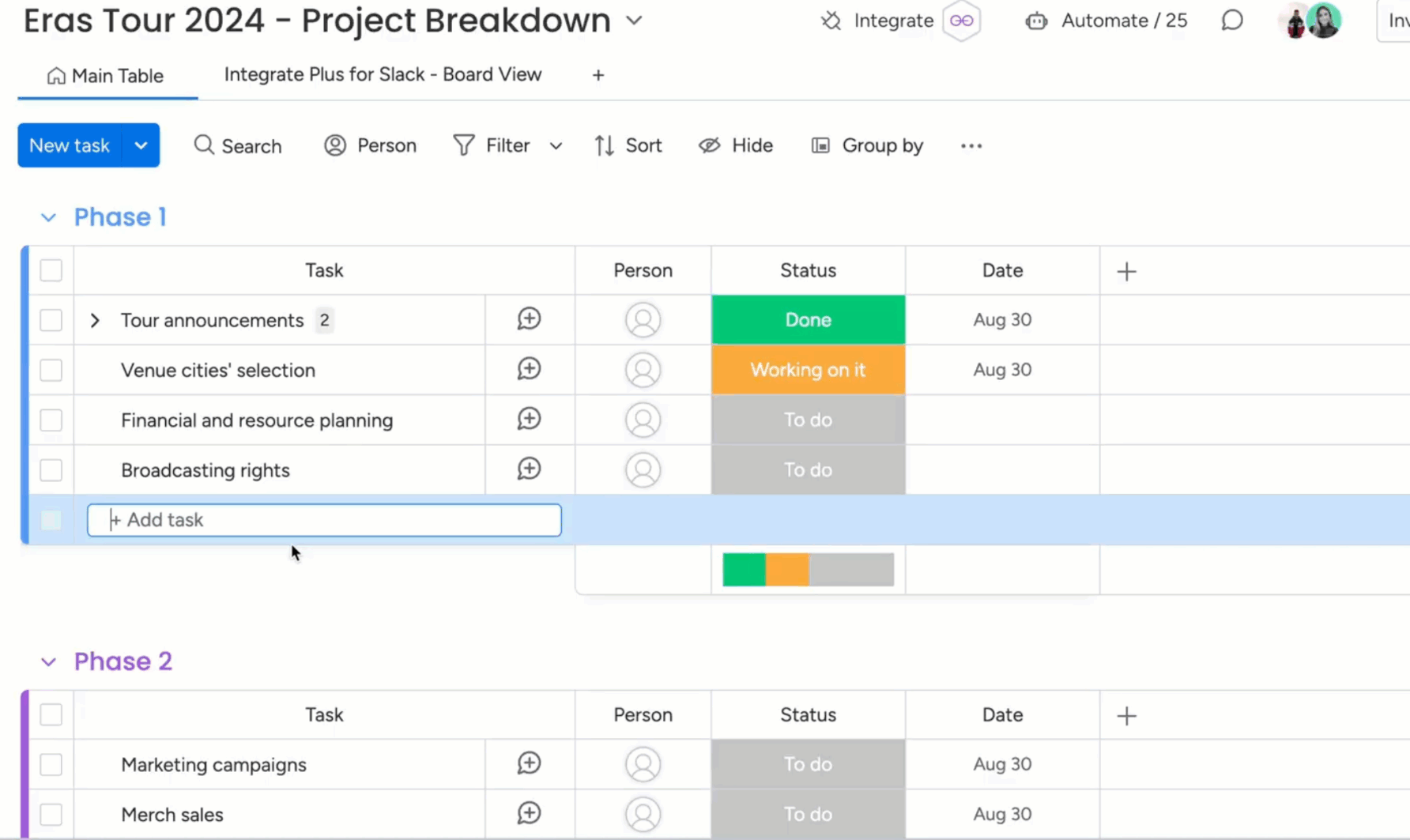Click gray To do segment of summary bar
1410x840 pixels.
point(851,570)
